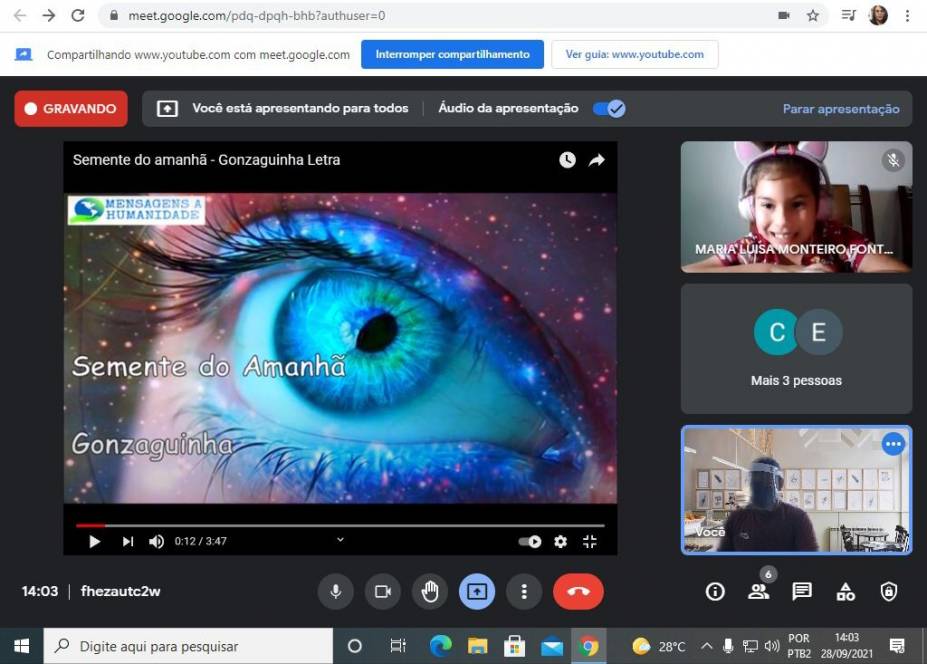
Task: Open Chrome from the Windows taskbar
Action: (x=589, y=646)
